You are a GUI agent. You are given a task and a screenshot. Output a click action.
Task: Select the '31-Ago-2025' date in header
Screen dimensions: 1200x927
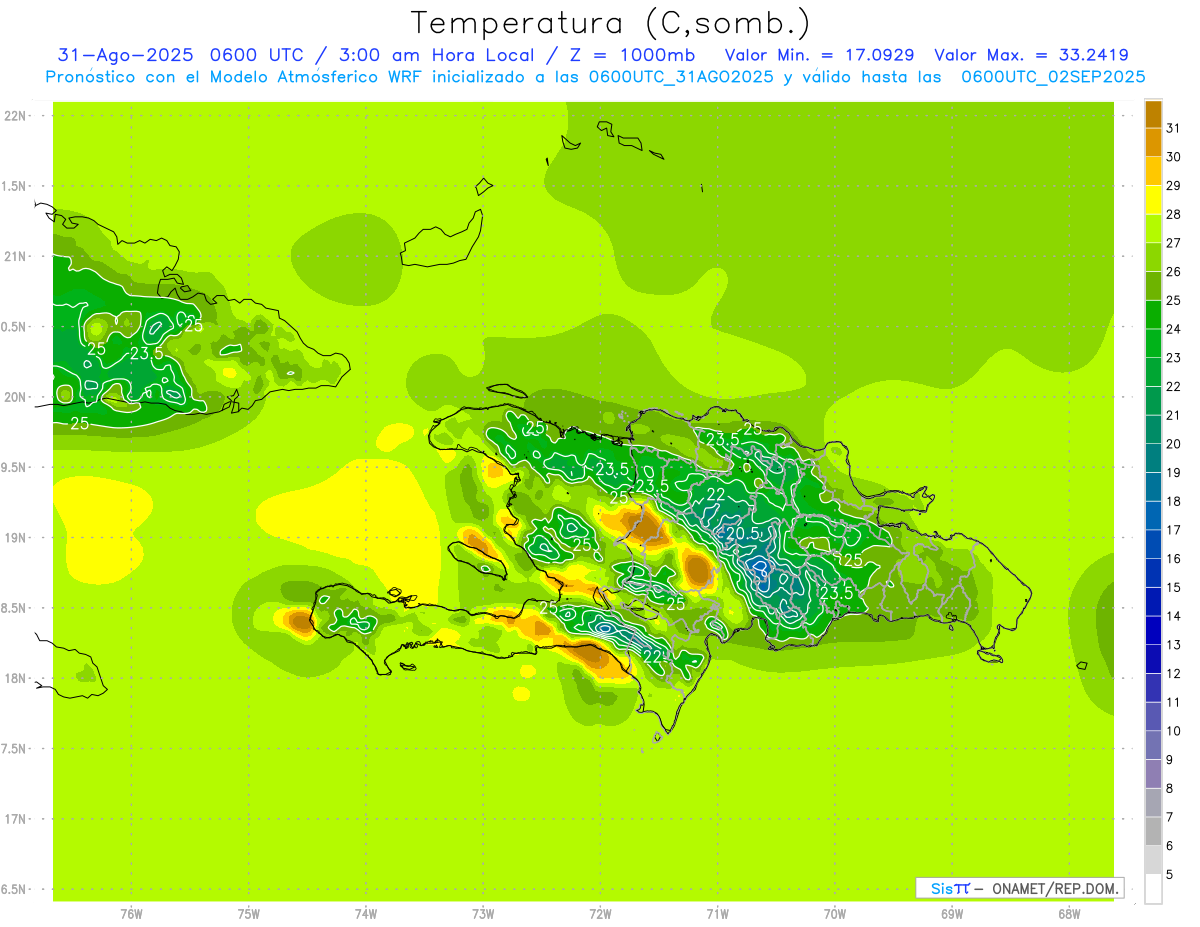pyautogui.click(x=125, y=55)
